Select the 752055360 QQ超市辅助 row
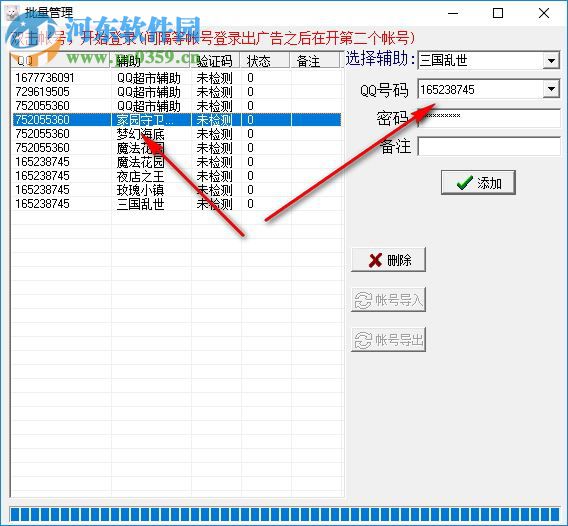The height and width of the screenshot is (526, 568). click(177, 106)
